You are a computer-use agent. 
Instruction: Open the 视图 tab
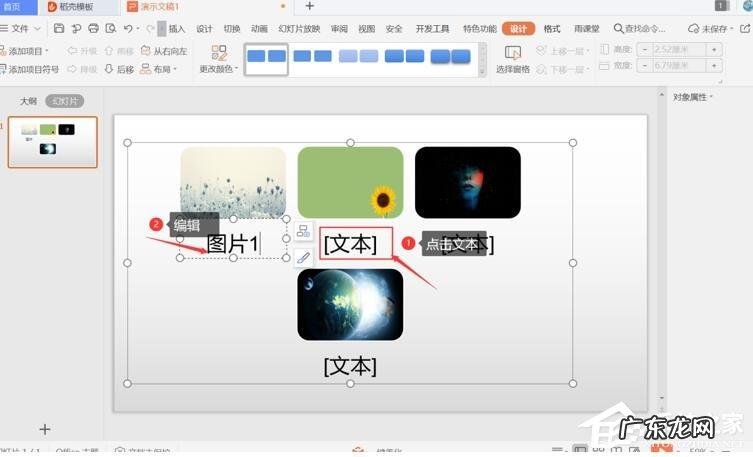coord(366,29)
